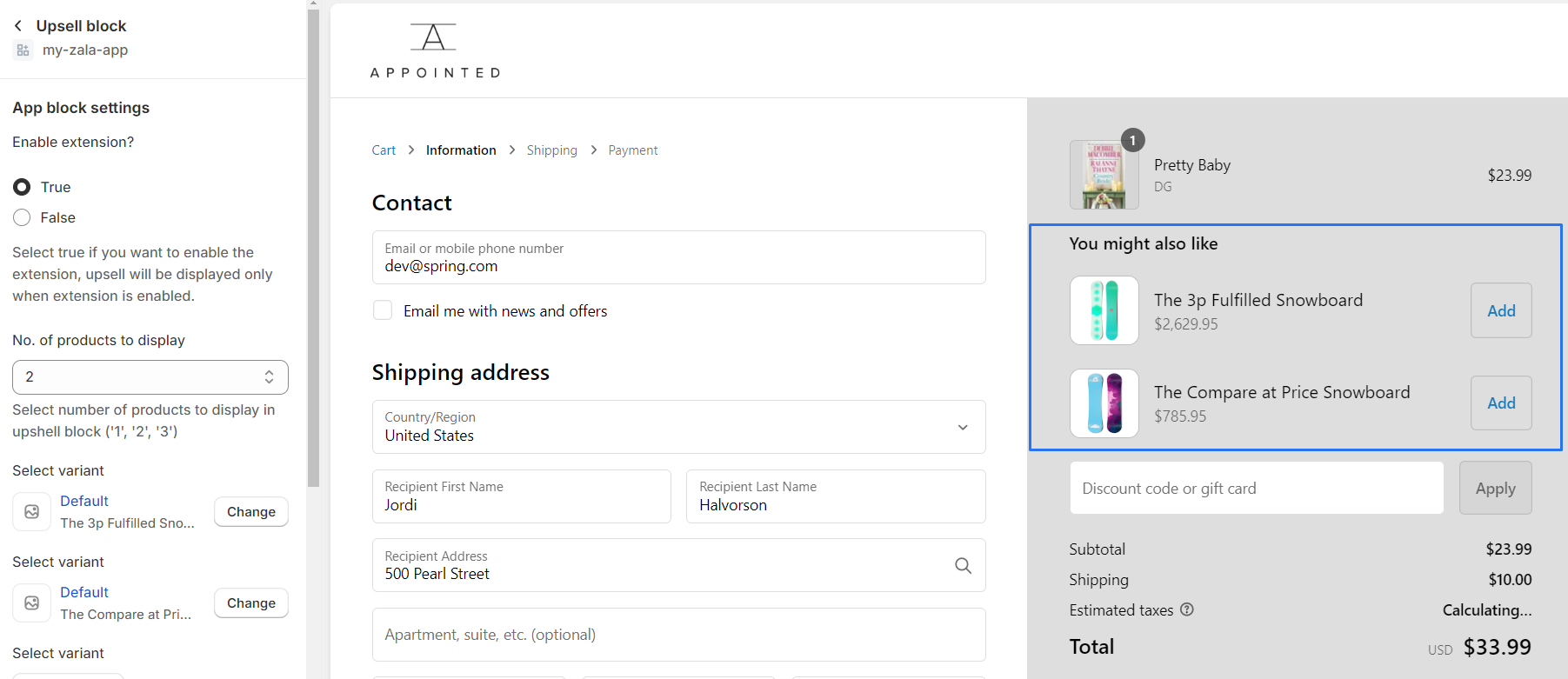Focus the Apartment, suite field

coord(678,635)
